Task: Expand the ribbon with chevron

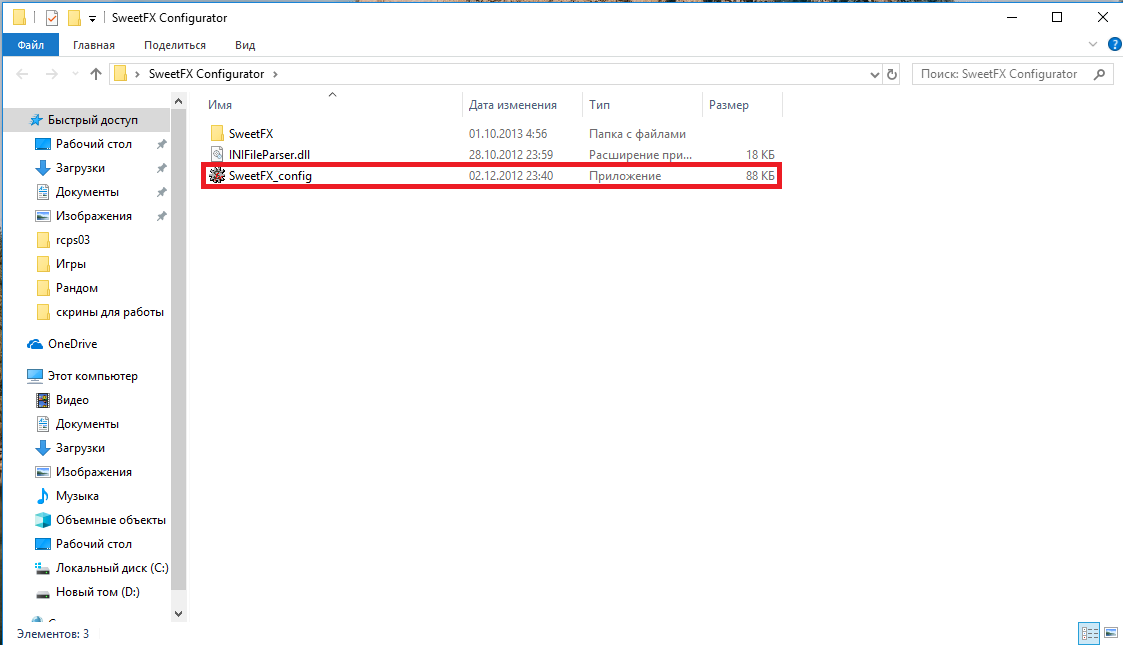Action: 1093,44
